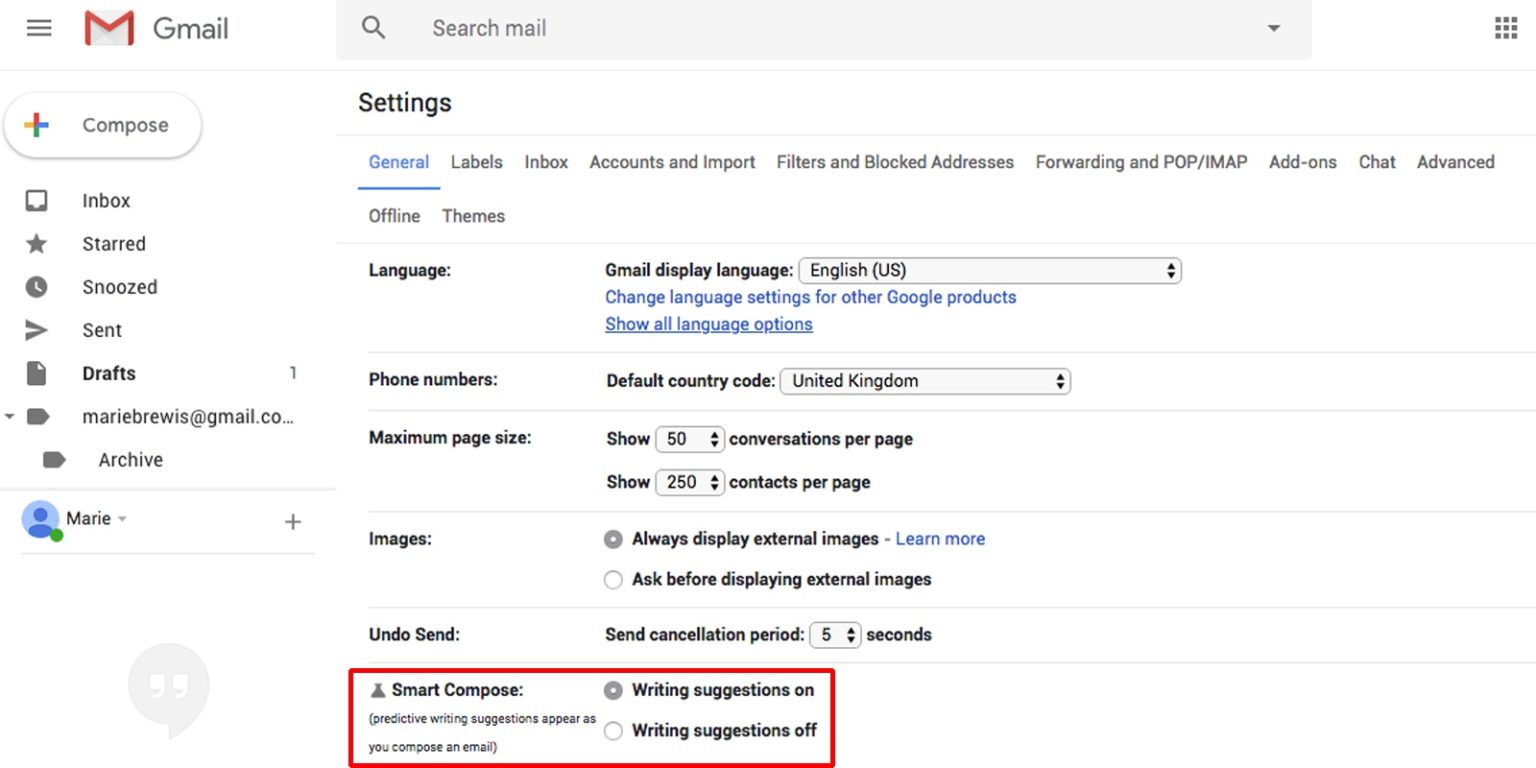Viewport: 1536px width, 768px height.
Task: Open the main navigation hamburger menu
Action: click(39, 27)
